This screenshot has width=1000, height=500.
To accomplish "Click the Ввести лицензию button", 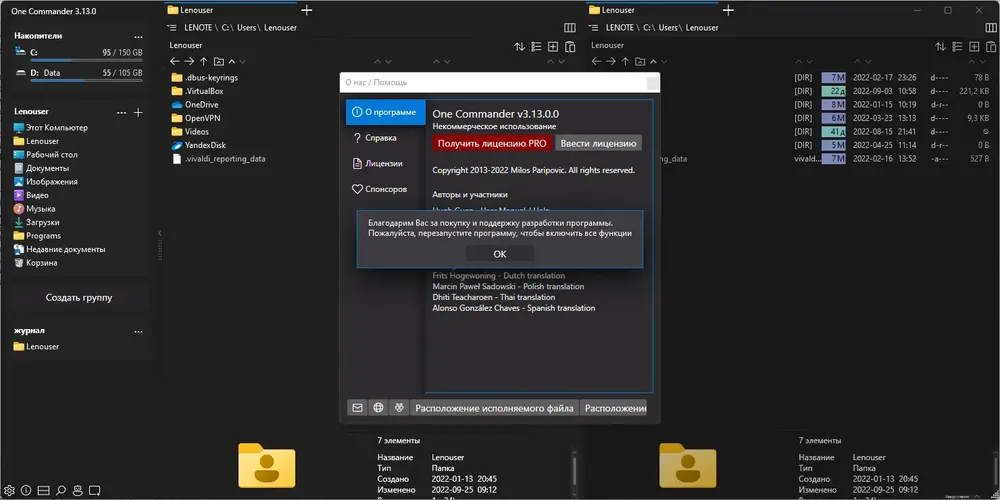I will [598, 143].
